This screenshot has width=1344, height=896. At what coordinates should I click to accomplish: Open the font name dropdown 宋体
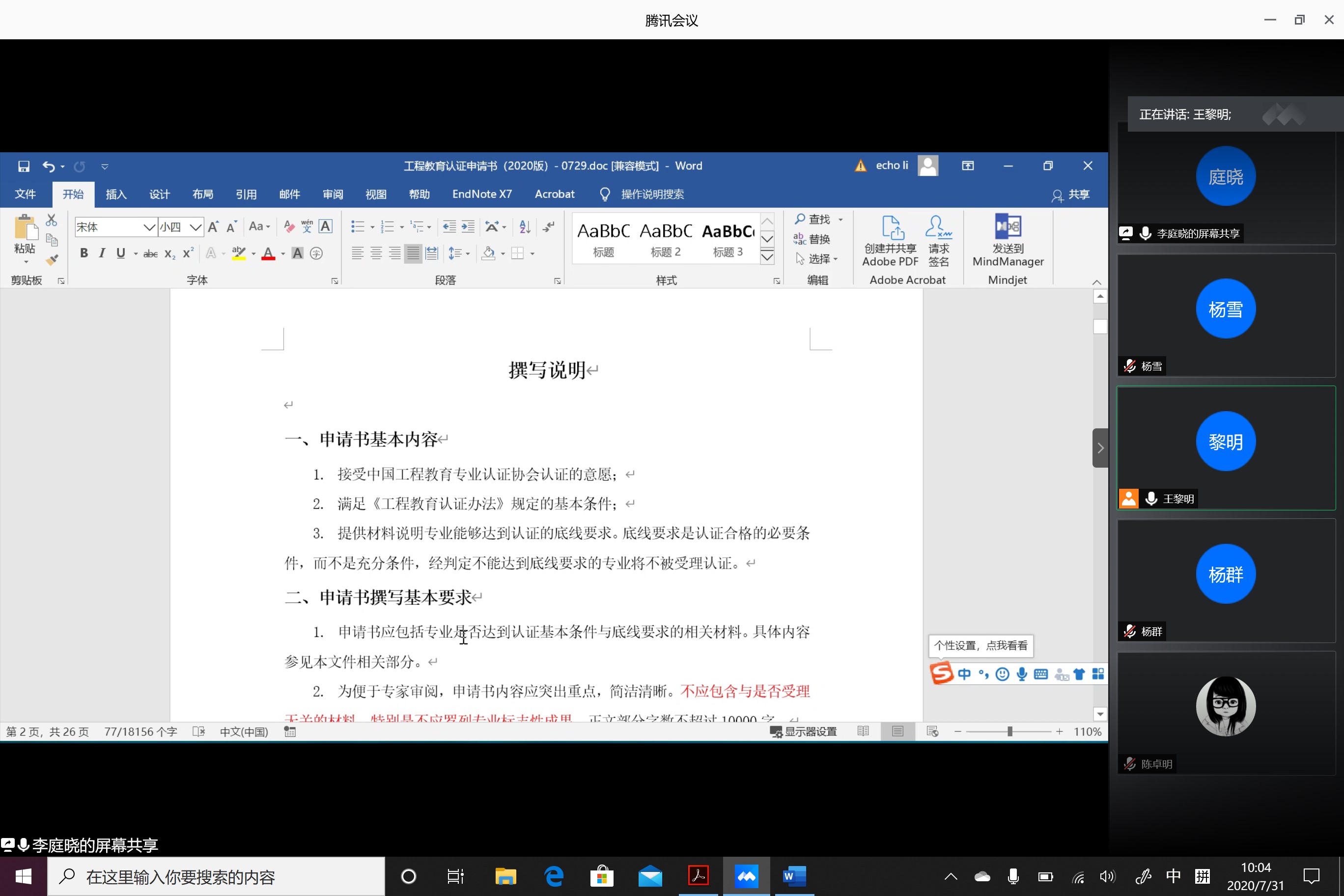coord(149,227)
